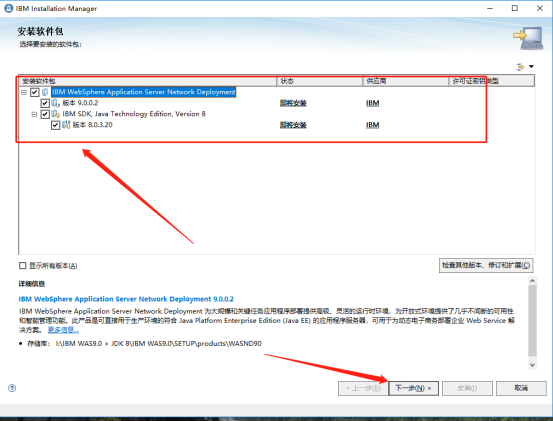Click the help question mark icon
The width and height of the screenshot is (553, 421).
coord(12,388)
